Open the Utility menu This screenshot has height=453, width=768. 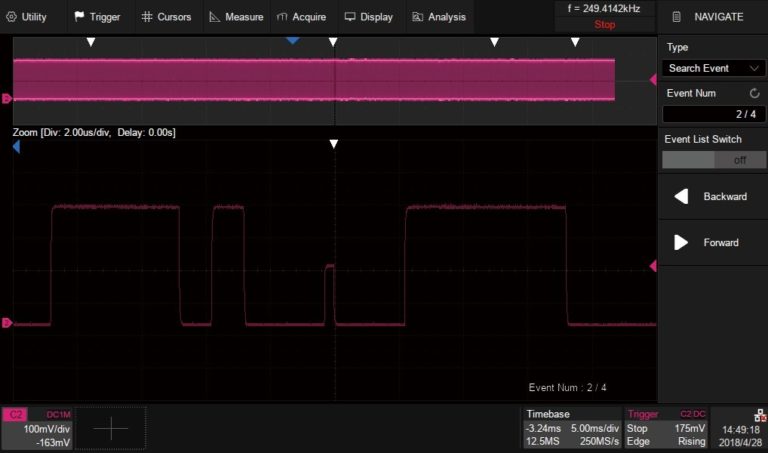(27, 17)
